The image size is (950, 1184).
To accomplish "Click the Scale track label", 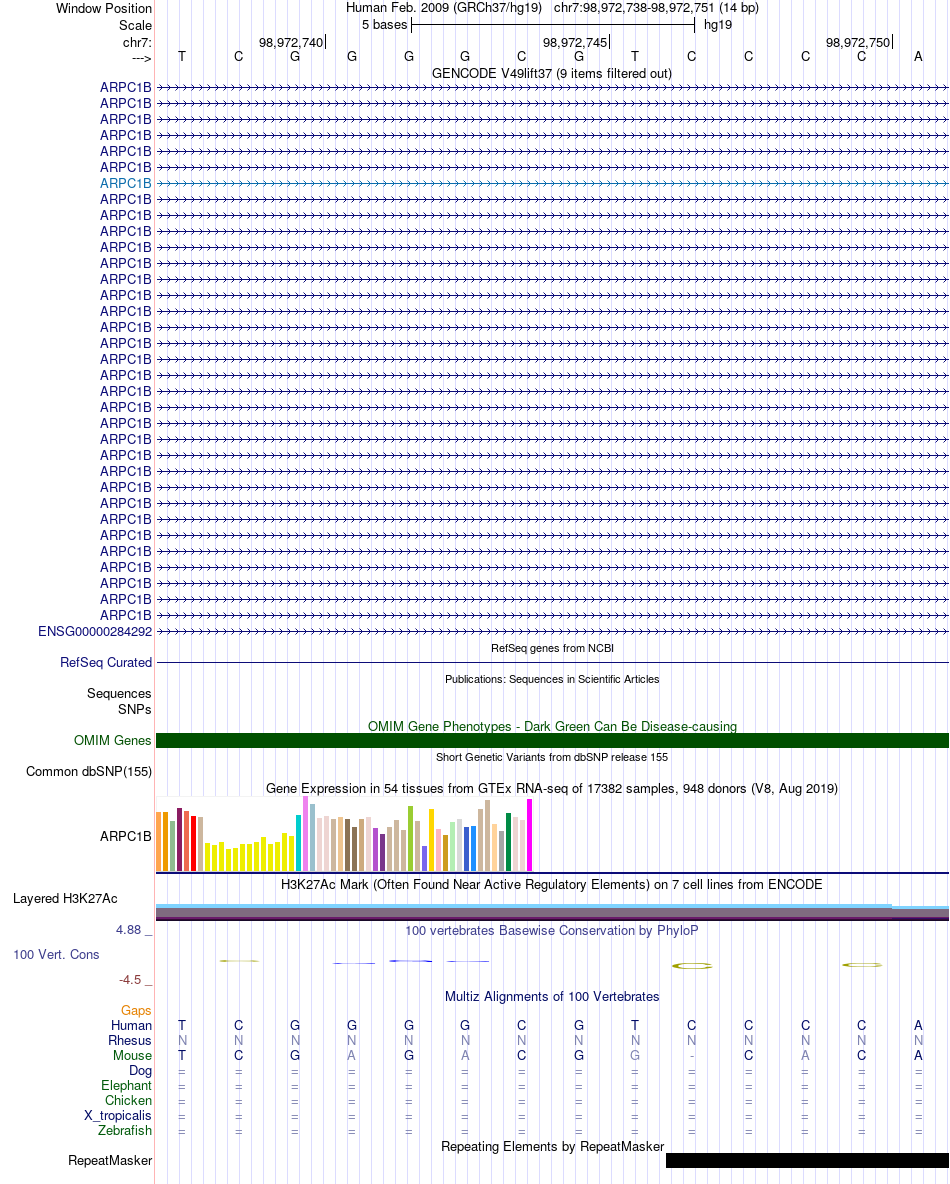I will 135,25.
